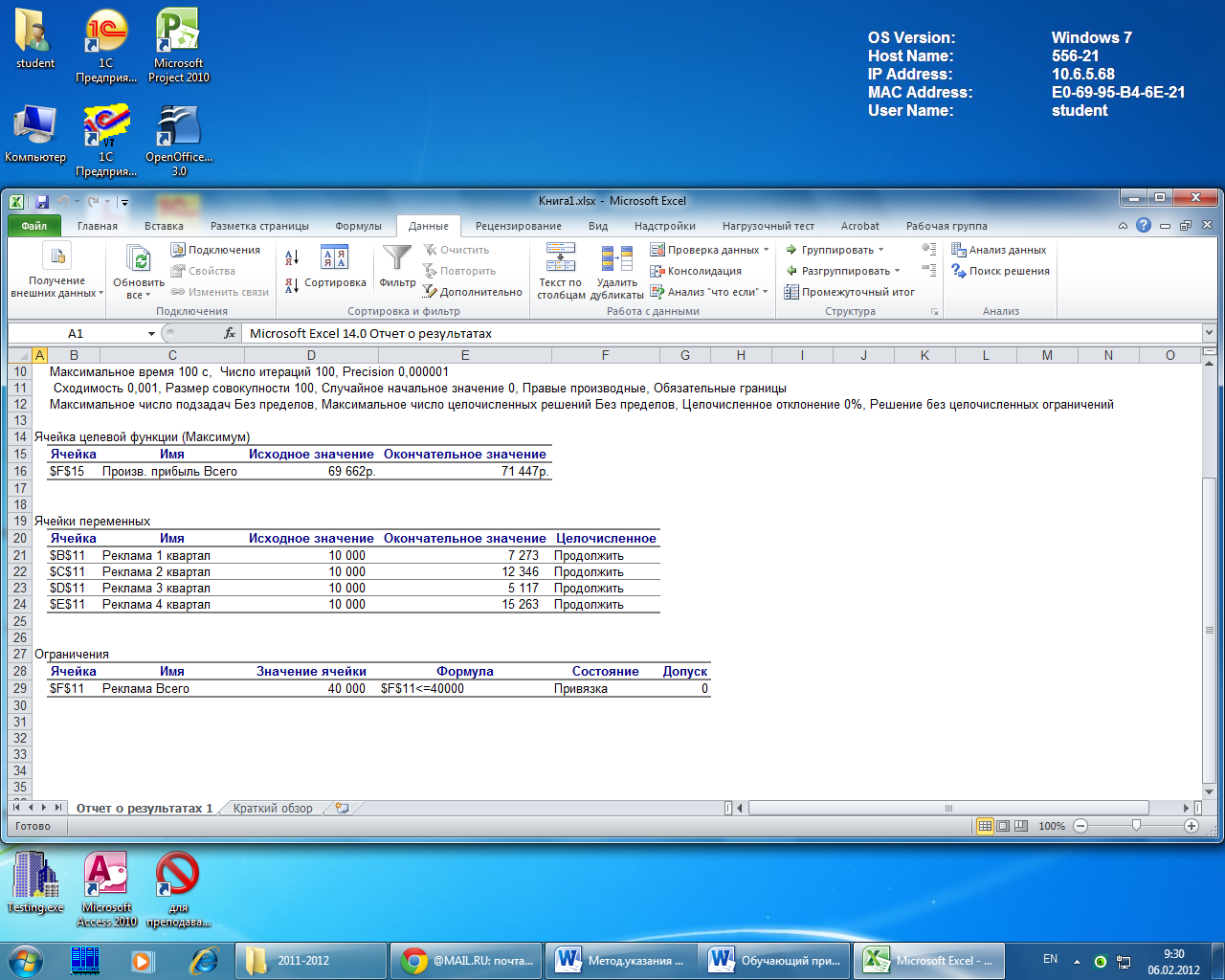Click the formula bar input field
The image size is (1225, 980).
[723, 333]
